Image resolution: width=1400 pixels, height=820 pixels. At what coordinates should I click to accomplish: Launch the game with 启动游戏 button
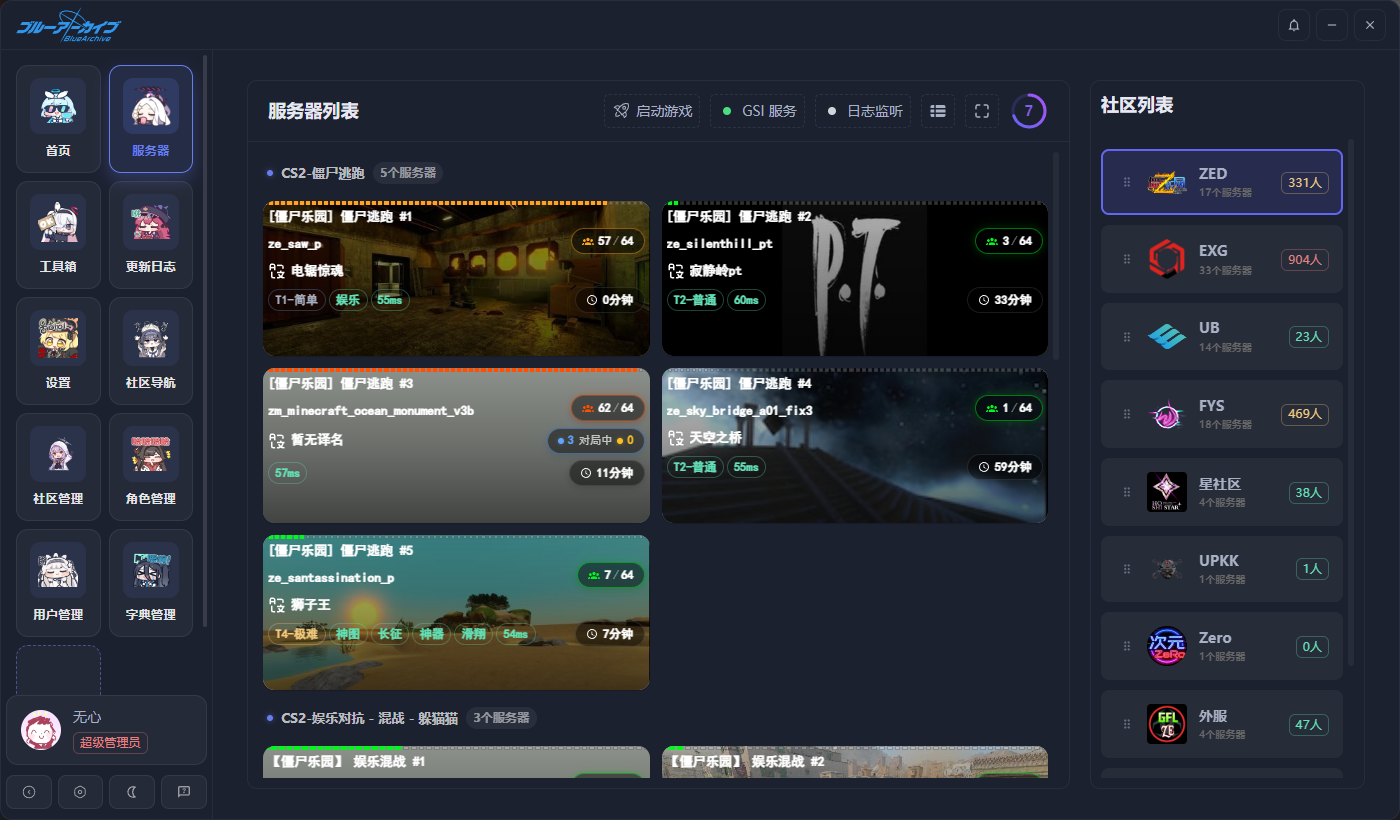tap(653, 111)
